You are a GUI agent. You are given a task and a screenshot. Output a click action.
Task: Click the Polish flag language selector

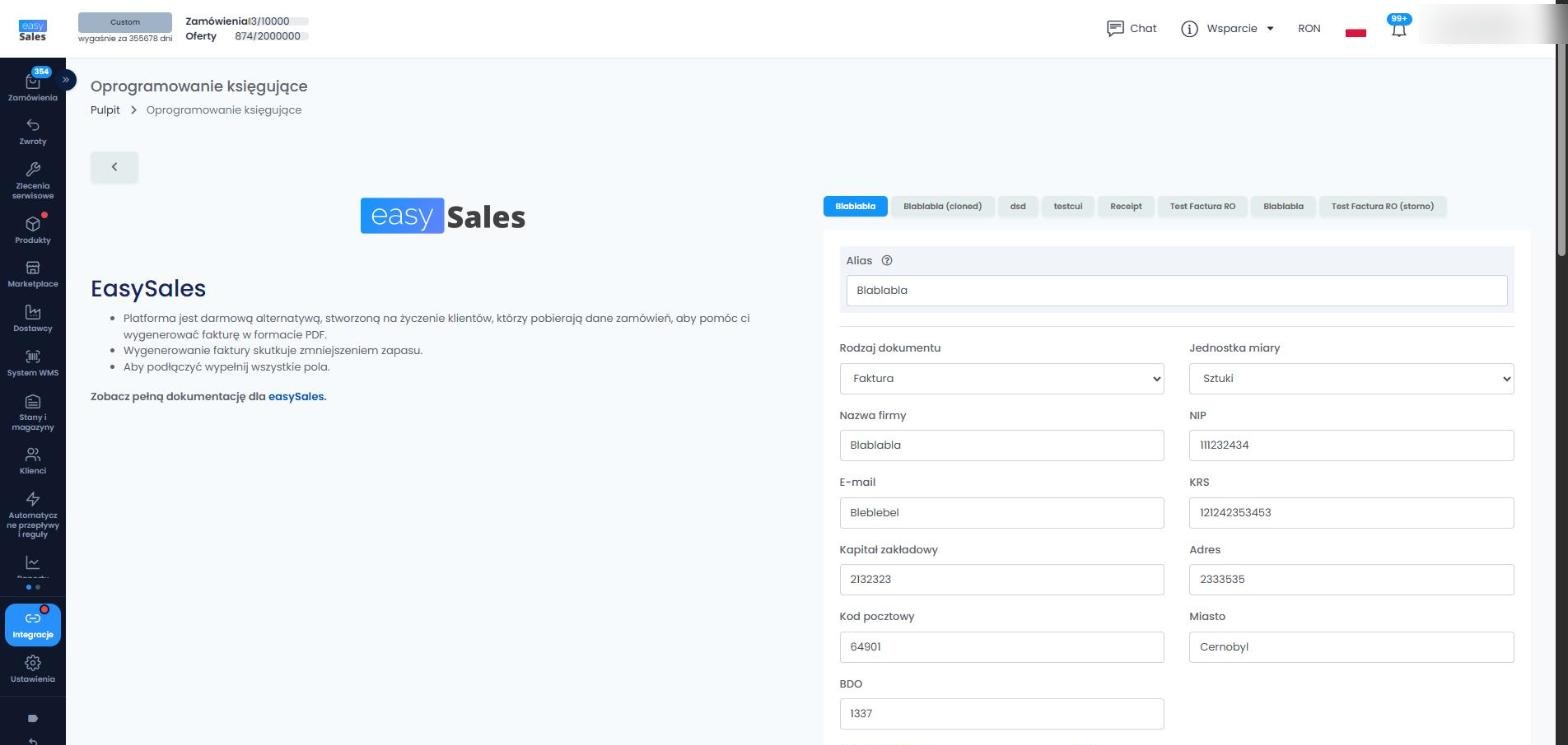tap(1355, 29)
